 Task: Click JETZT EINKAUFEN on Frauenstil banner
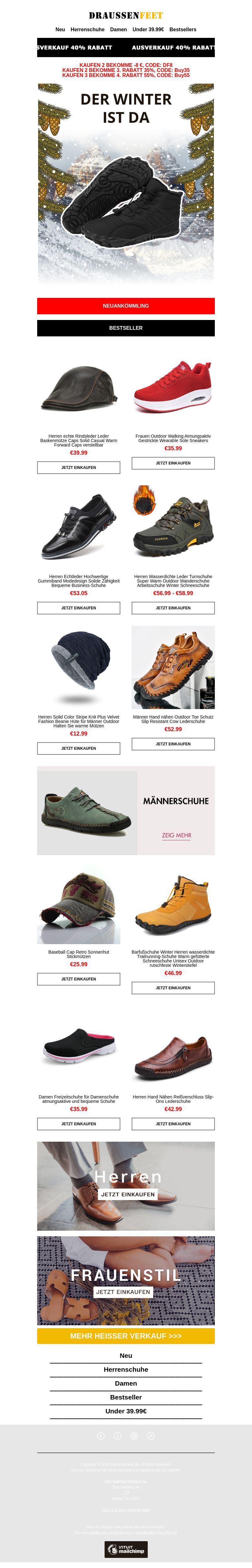point(123,1291)
